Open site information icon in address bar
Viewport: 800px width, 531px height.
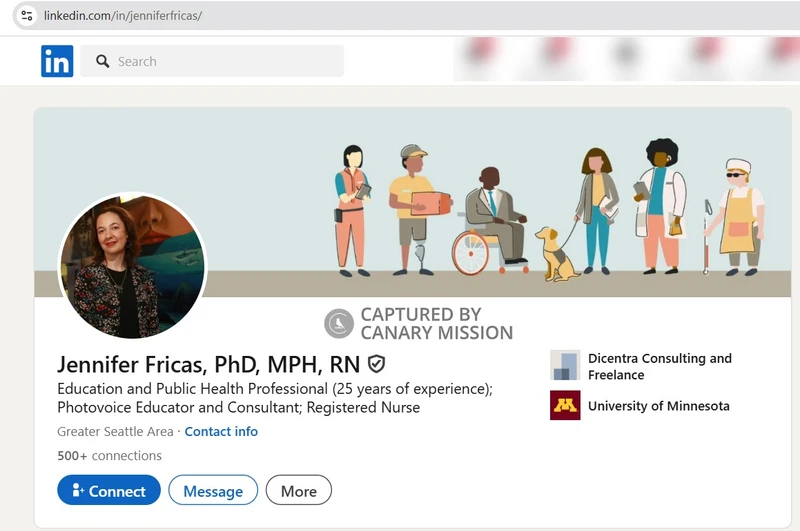pyautogui.click(x=26, y=15)
